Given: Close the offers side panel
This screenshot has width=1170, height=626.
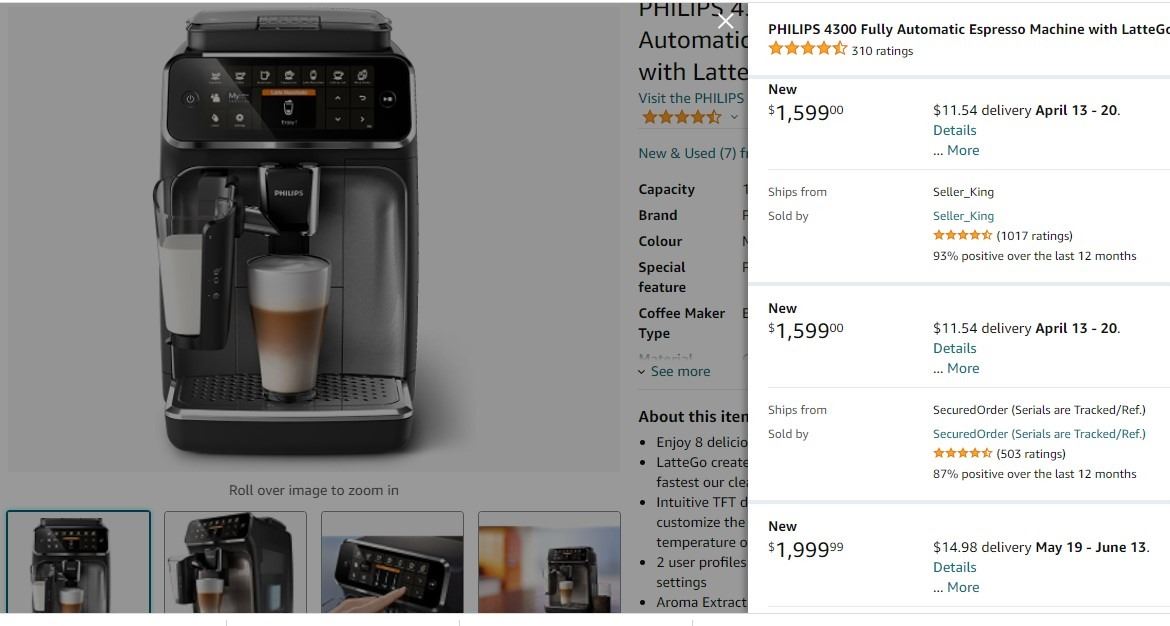Looking at the screenshot, I should pos(725,22).
